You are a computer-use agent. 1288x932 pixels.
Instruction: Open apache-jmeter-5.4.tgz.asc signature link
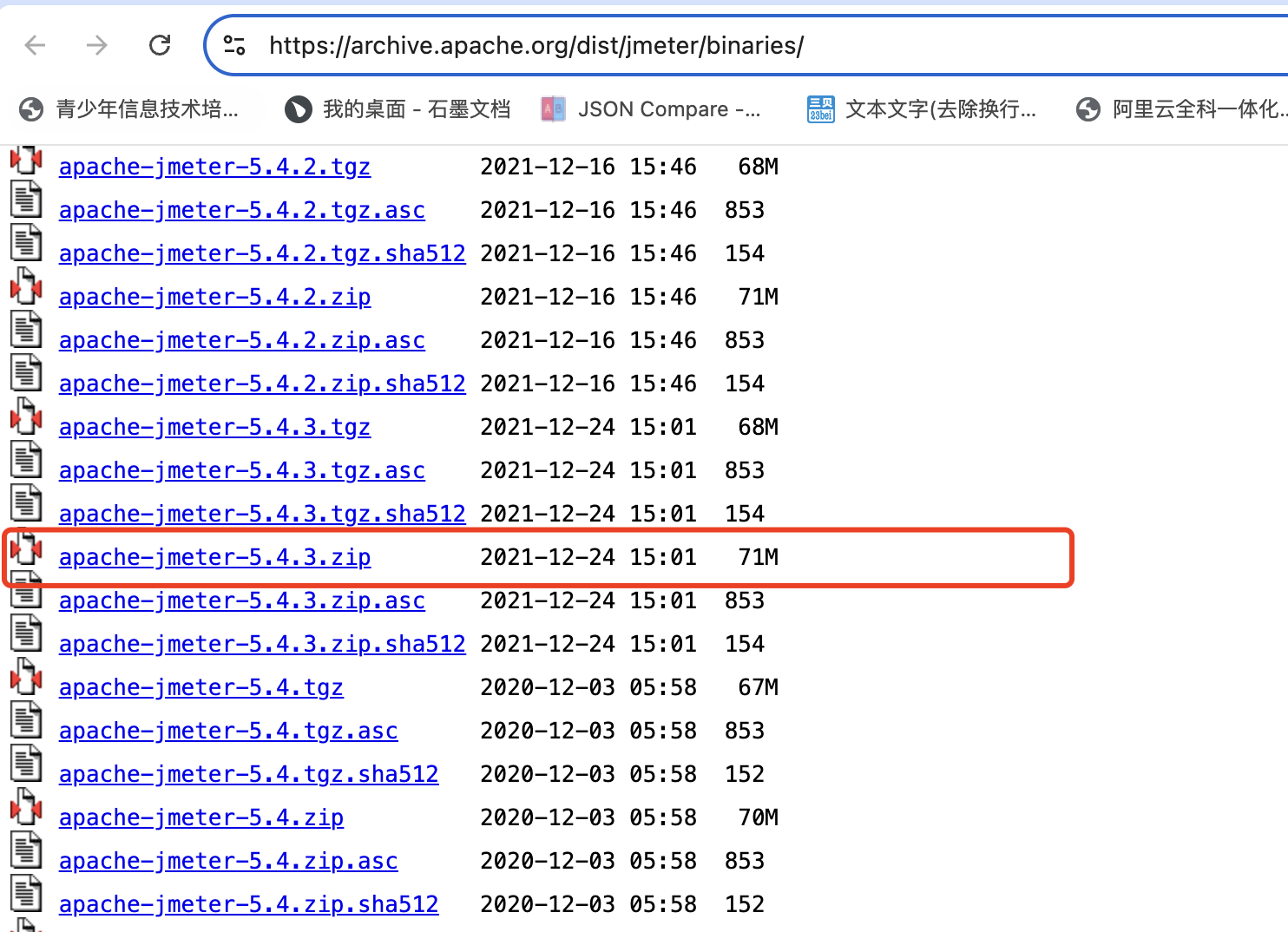(228, 731)
